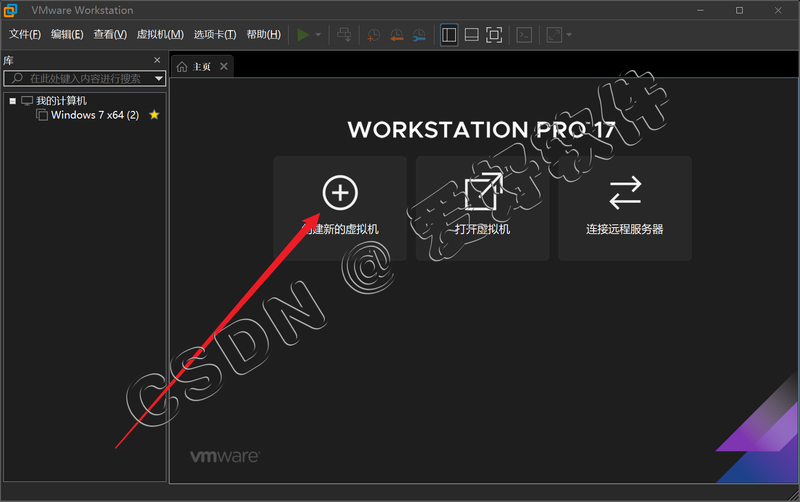The height and width of the screenshot is (502, 800).
Task: Open the 虚拟机(M) menu
Action: (160, 35)
